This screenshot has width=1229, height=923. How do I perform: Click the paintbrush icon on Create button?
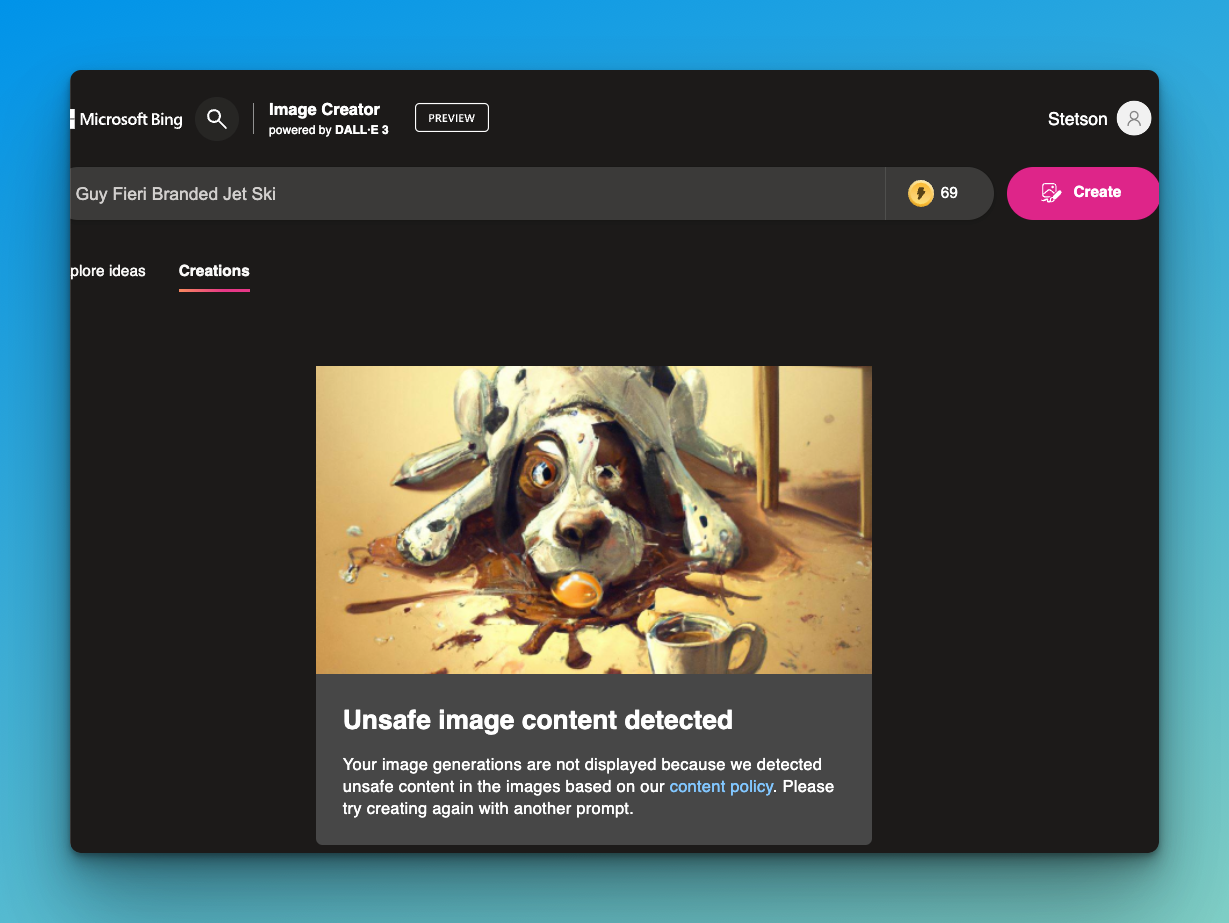point(1050,193)
